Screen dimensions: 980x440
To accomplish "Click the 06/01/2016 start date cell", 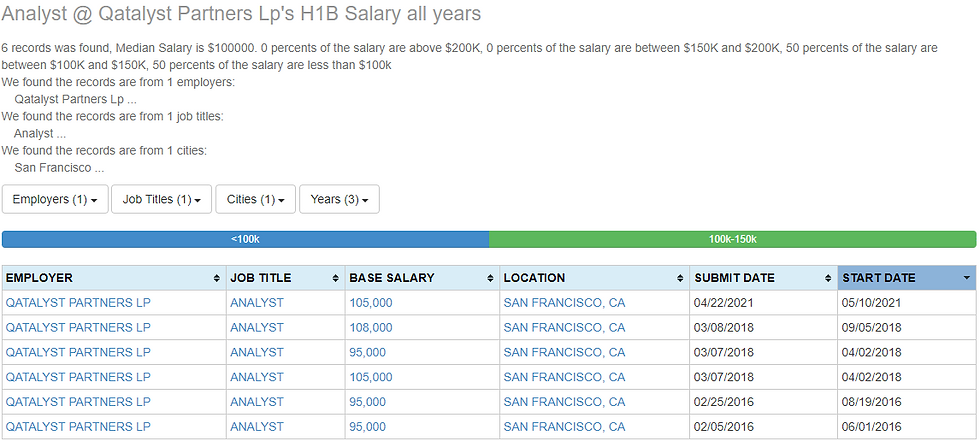I will (907, 427).
